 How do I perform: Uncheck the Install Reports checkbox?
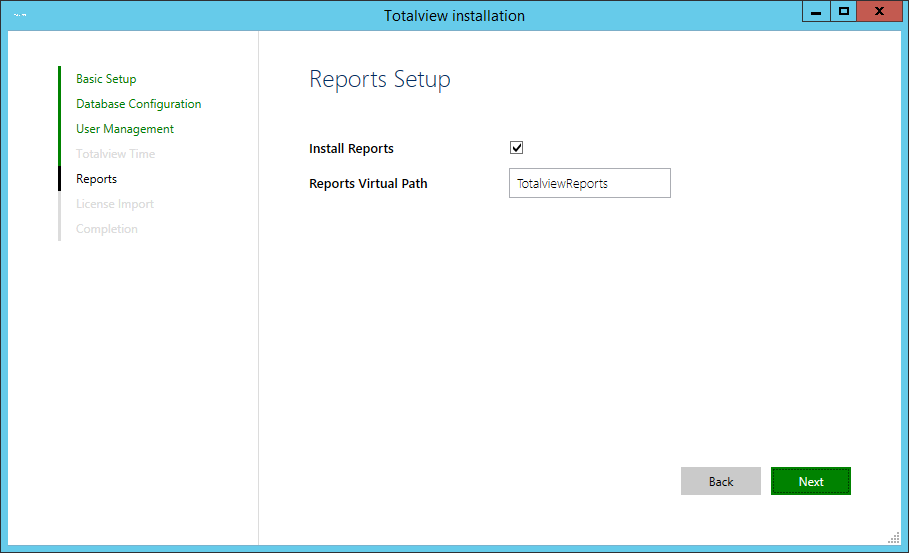coord(517,148)
